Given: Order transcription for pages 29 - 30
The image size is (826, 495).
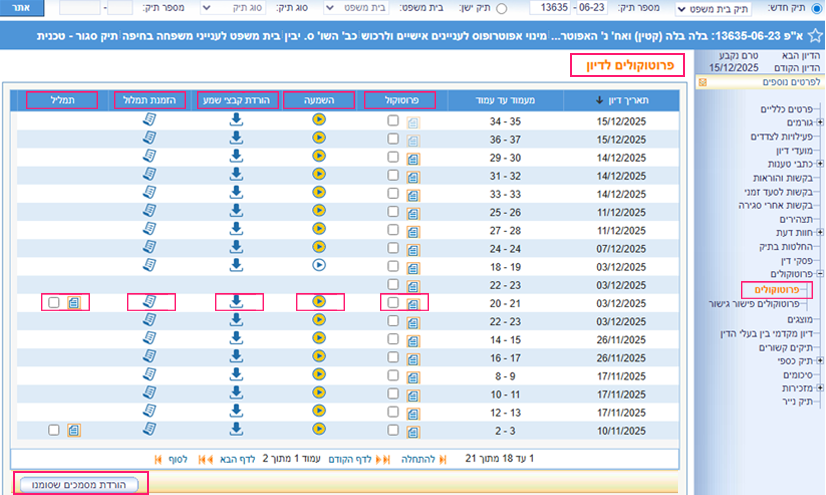Looking at the screenshot, I should (x=150, y=156).
